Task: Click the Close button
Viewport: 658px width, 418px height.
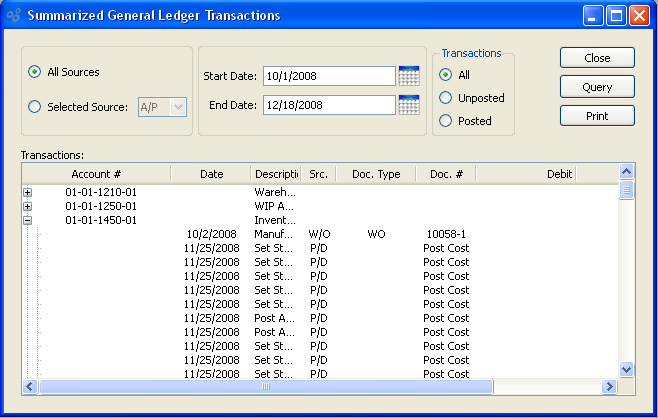Action: (x=597, y=58)
